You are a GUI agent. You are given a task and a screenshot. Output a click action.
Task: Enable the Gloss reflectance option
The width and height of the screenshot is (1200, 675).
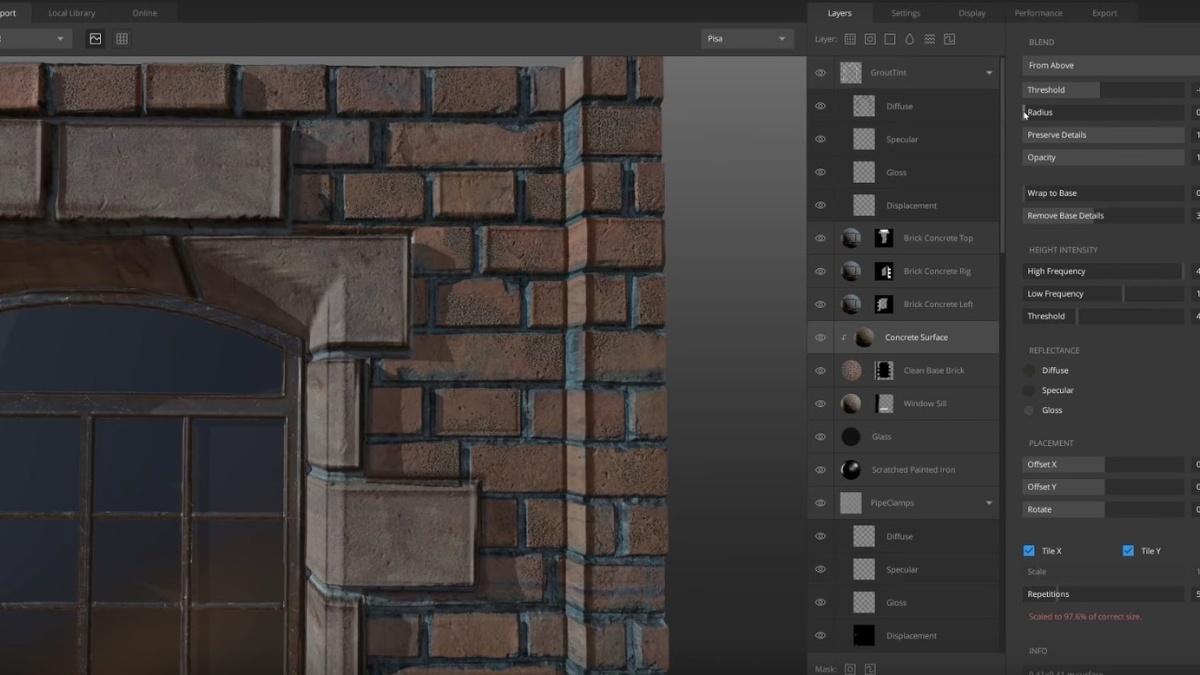click(x=1029, y=410)
